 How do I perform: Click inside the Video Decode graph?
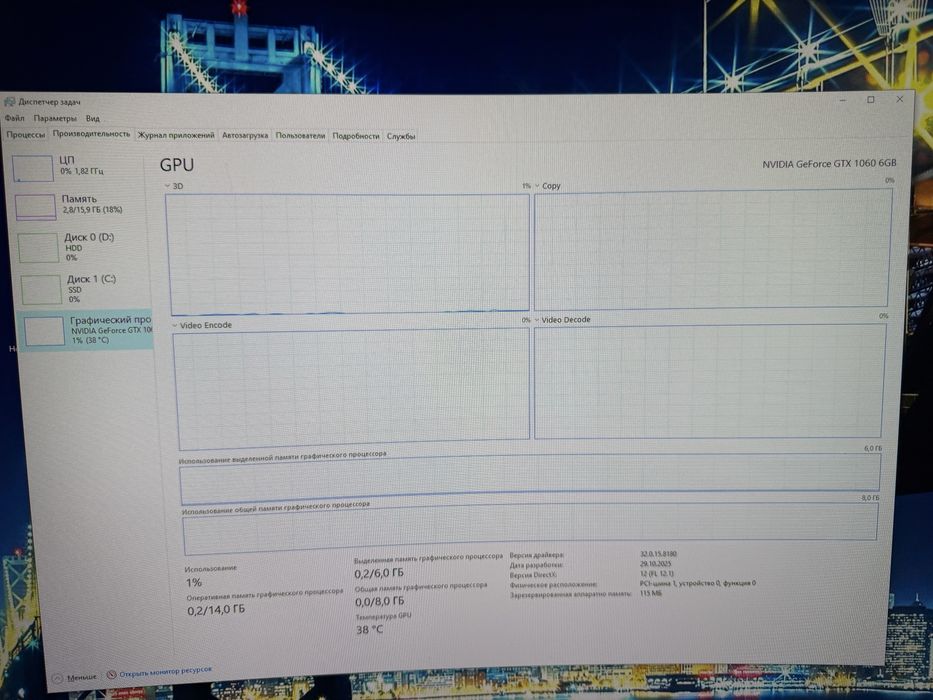point(709,382)
